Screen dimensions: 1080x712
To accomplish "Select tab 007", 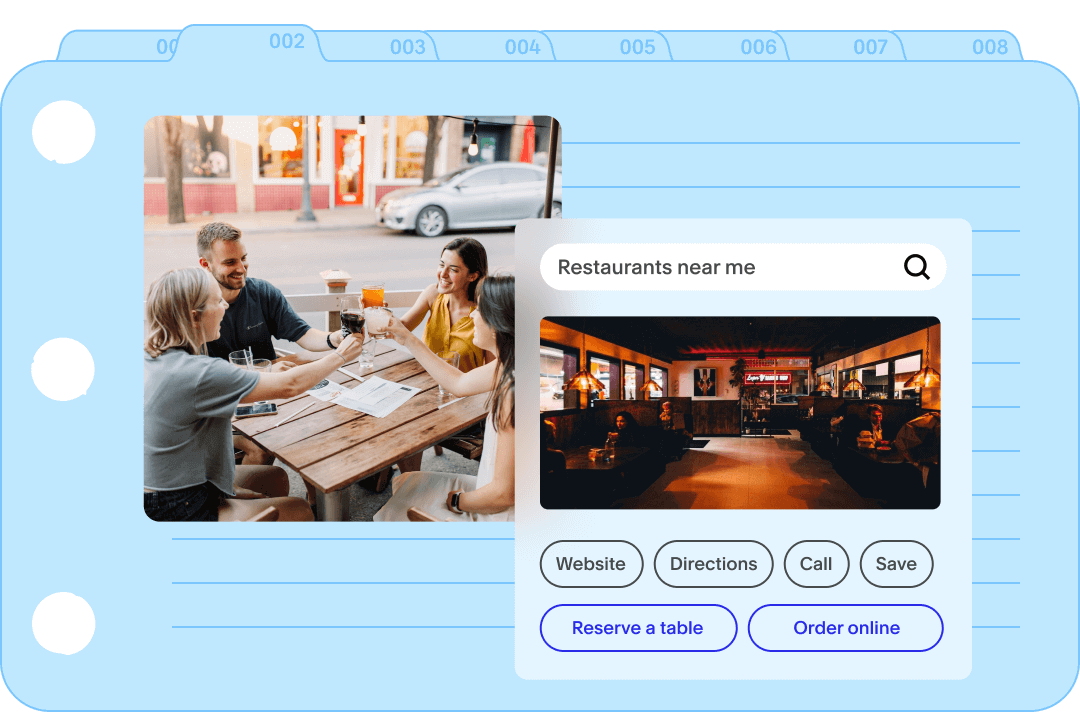I will coord(872,46).
